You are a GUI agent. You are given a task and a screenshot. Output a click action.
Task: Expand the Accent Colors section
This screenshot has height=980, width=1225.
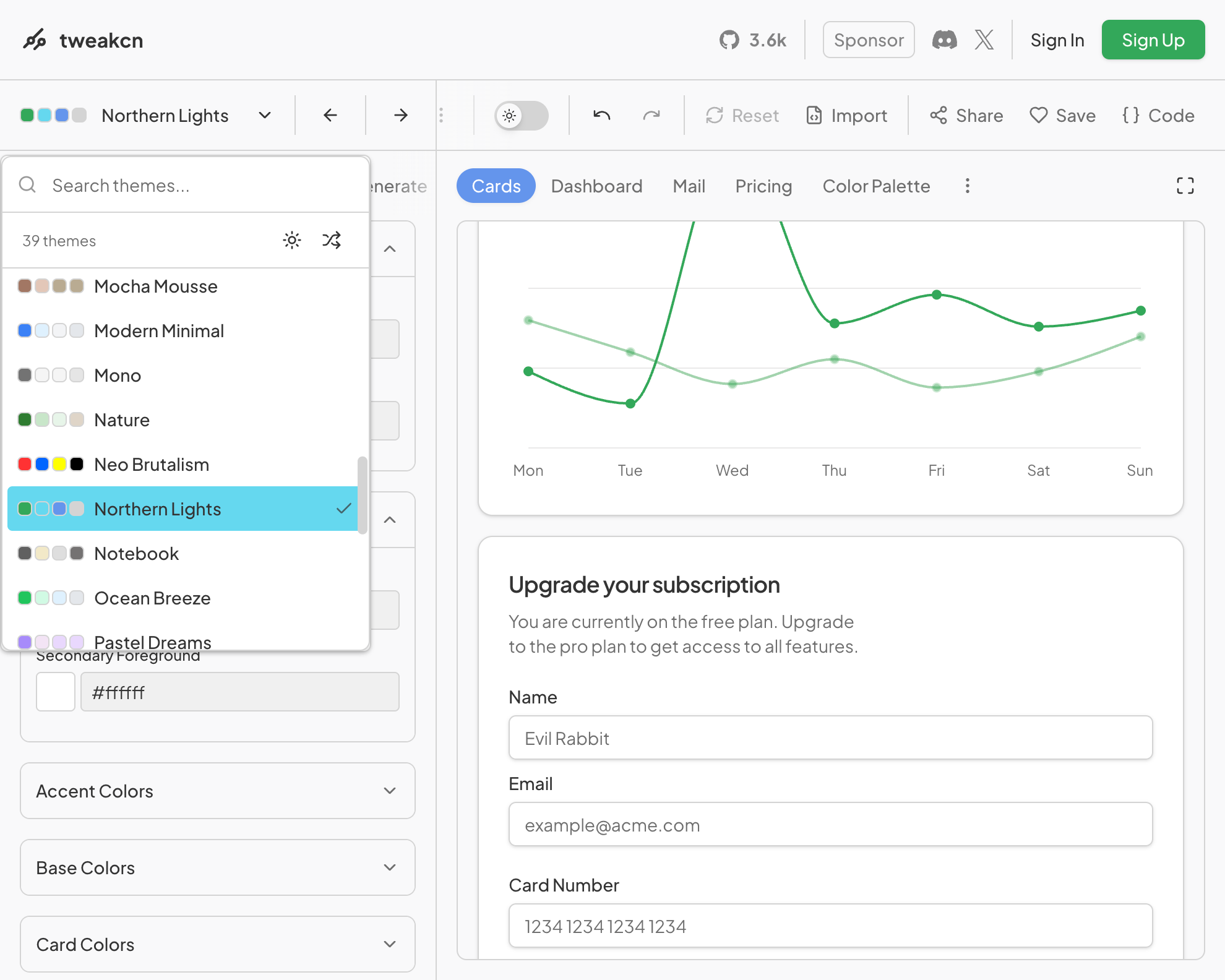tap(217, 791)
